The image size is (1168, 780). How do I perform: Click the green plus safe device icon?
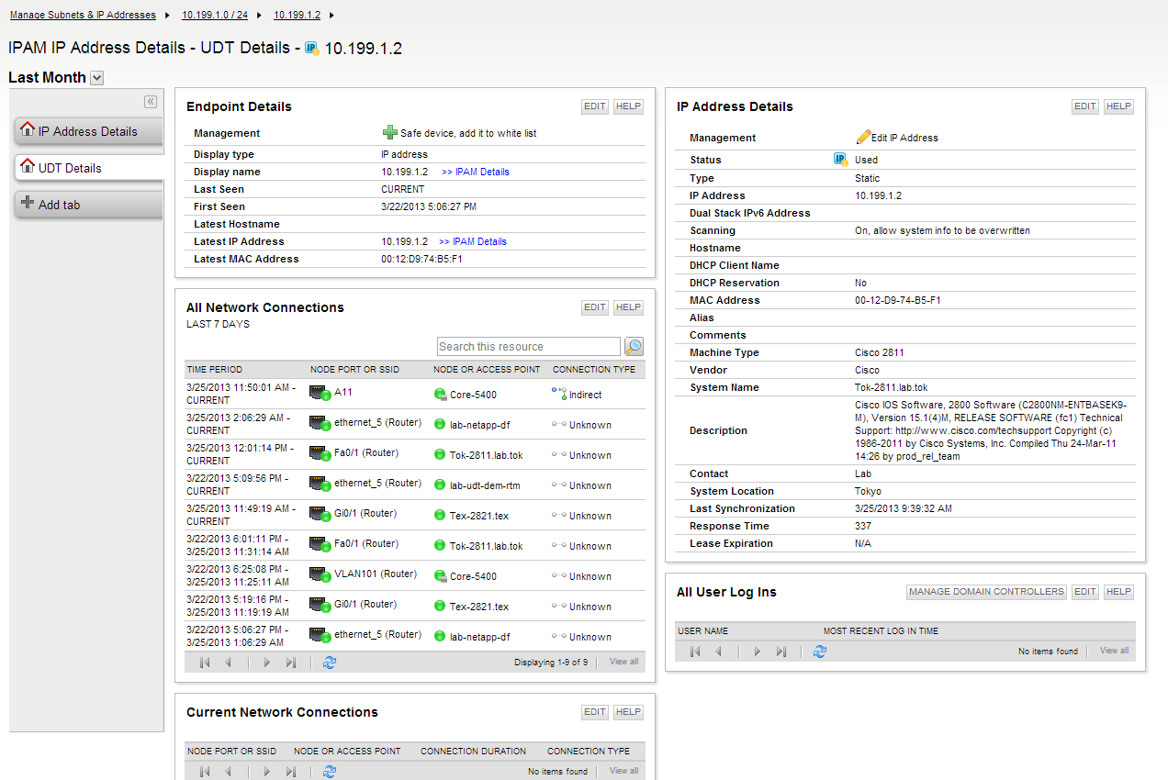click(x=390, y=133)
